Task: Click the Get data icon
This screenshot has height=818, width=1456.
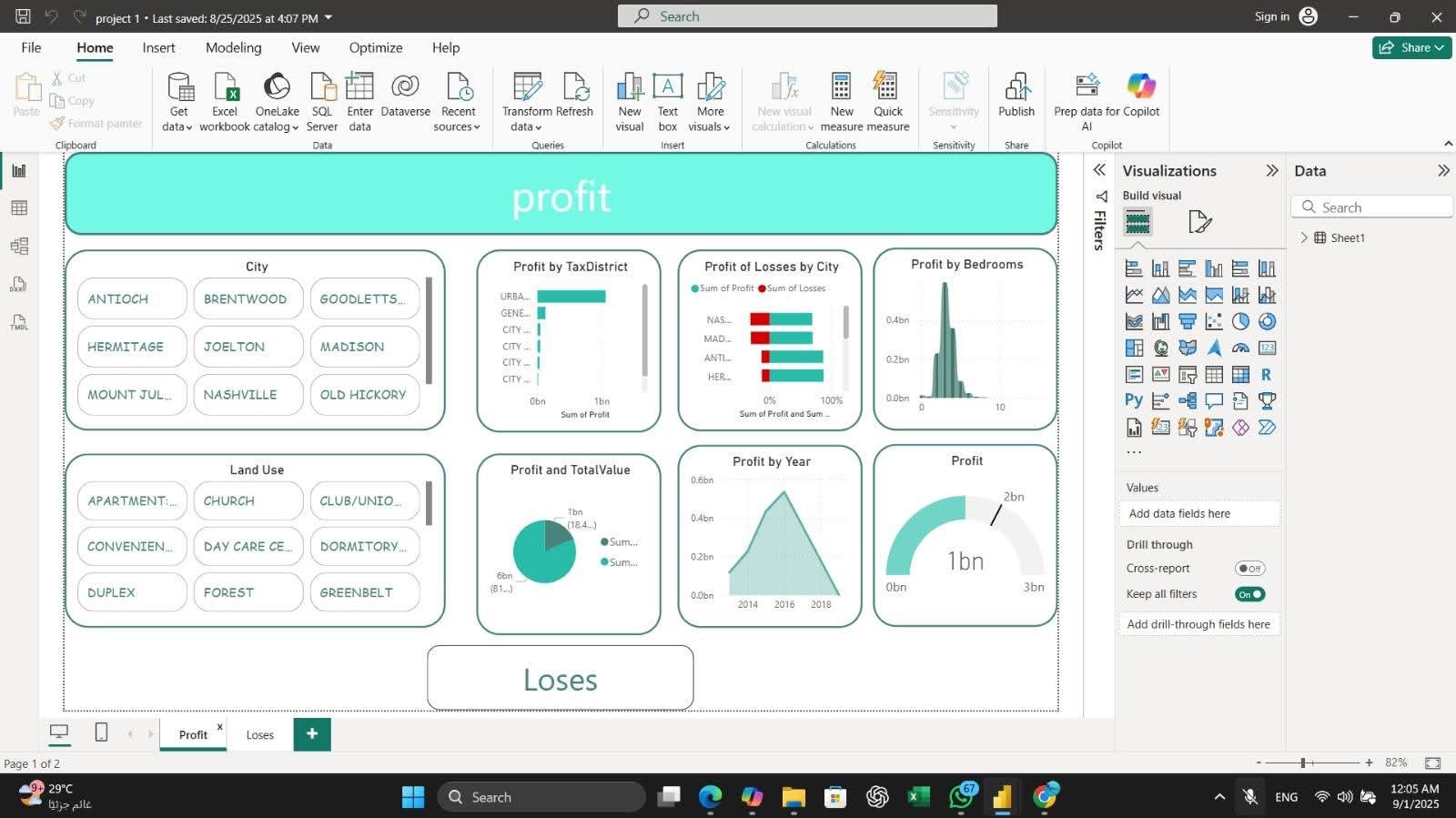Action: pyautogui.click(x=179, y=87)
